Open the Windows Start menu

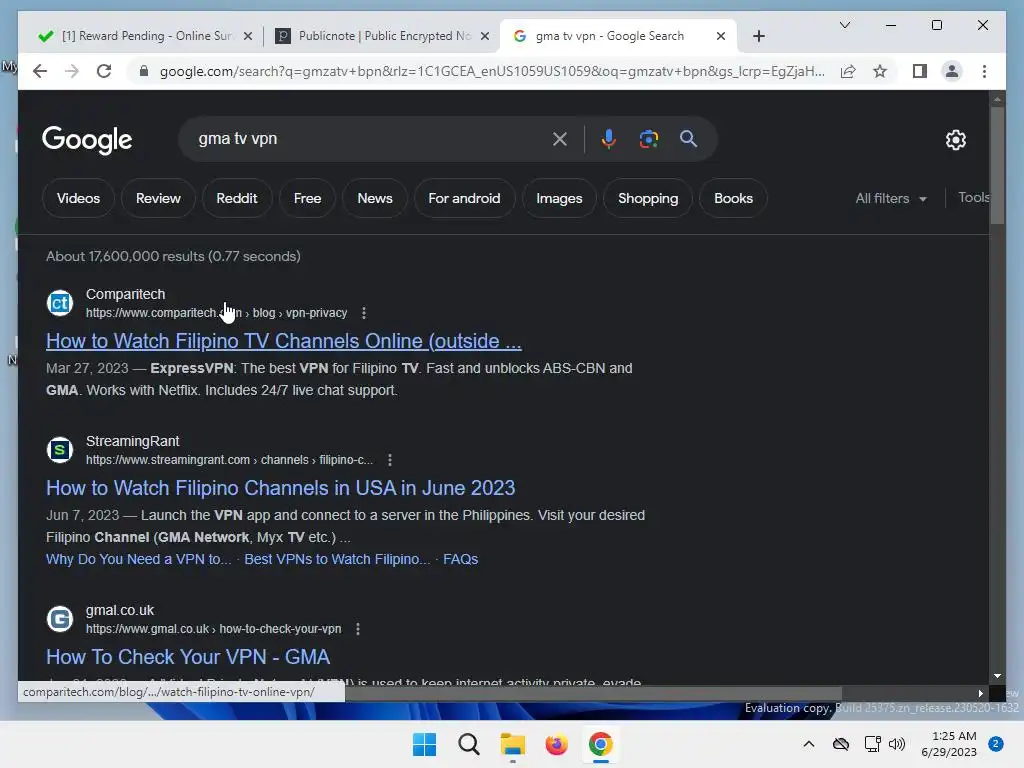click(x=424, y=744)
